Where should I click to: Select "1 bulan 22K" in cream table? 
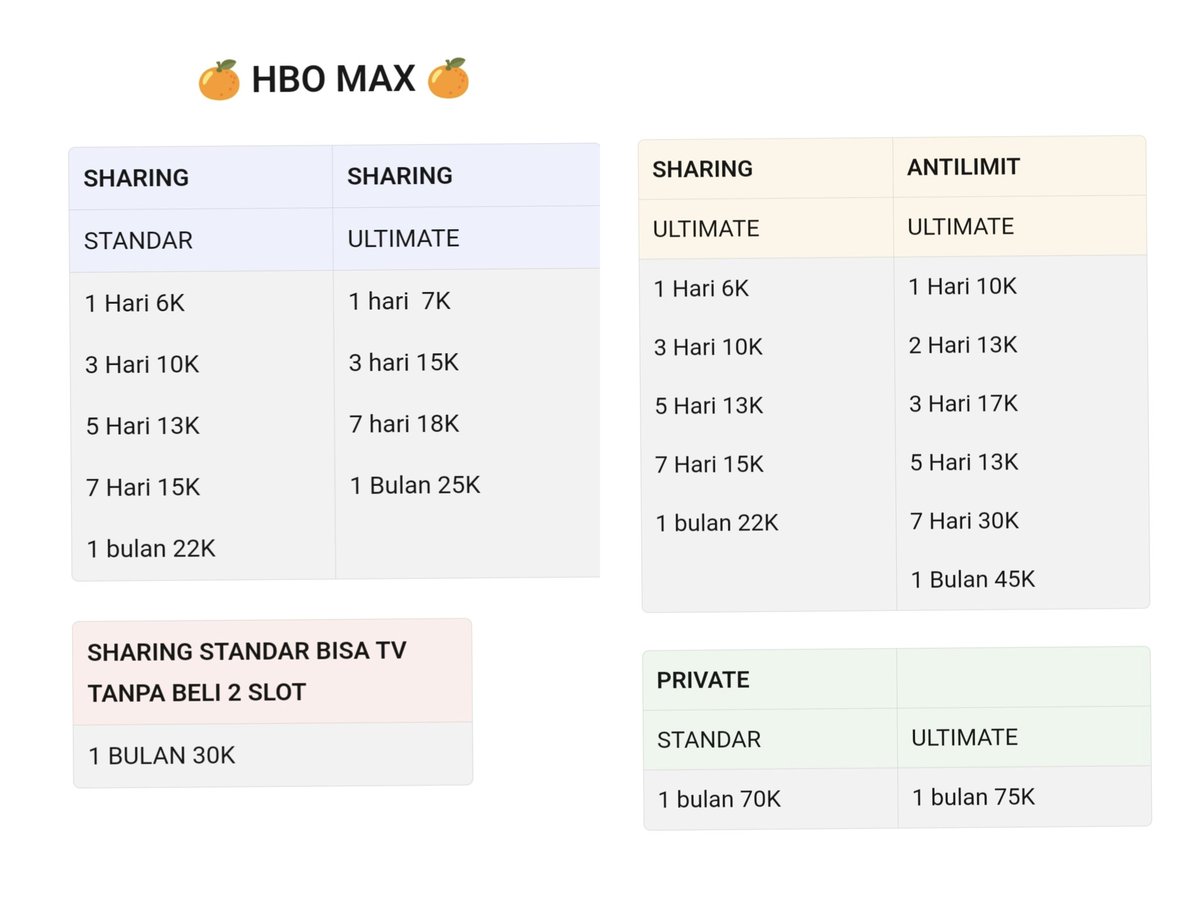tap(716, 523)
